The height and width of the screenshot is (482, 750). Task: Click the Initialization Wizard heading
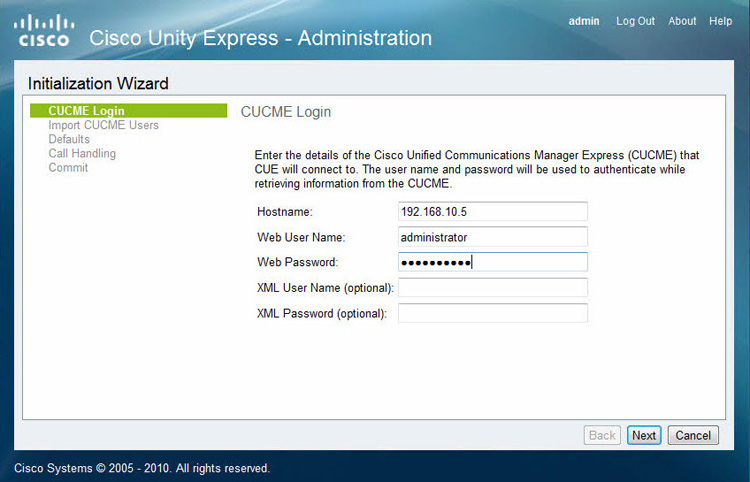(98, 84)
